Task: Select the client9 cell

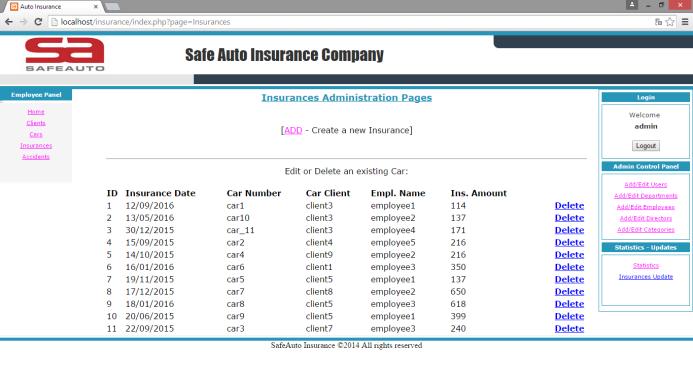Action: (x=319, y=255)
